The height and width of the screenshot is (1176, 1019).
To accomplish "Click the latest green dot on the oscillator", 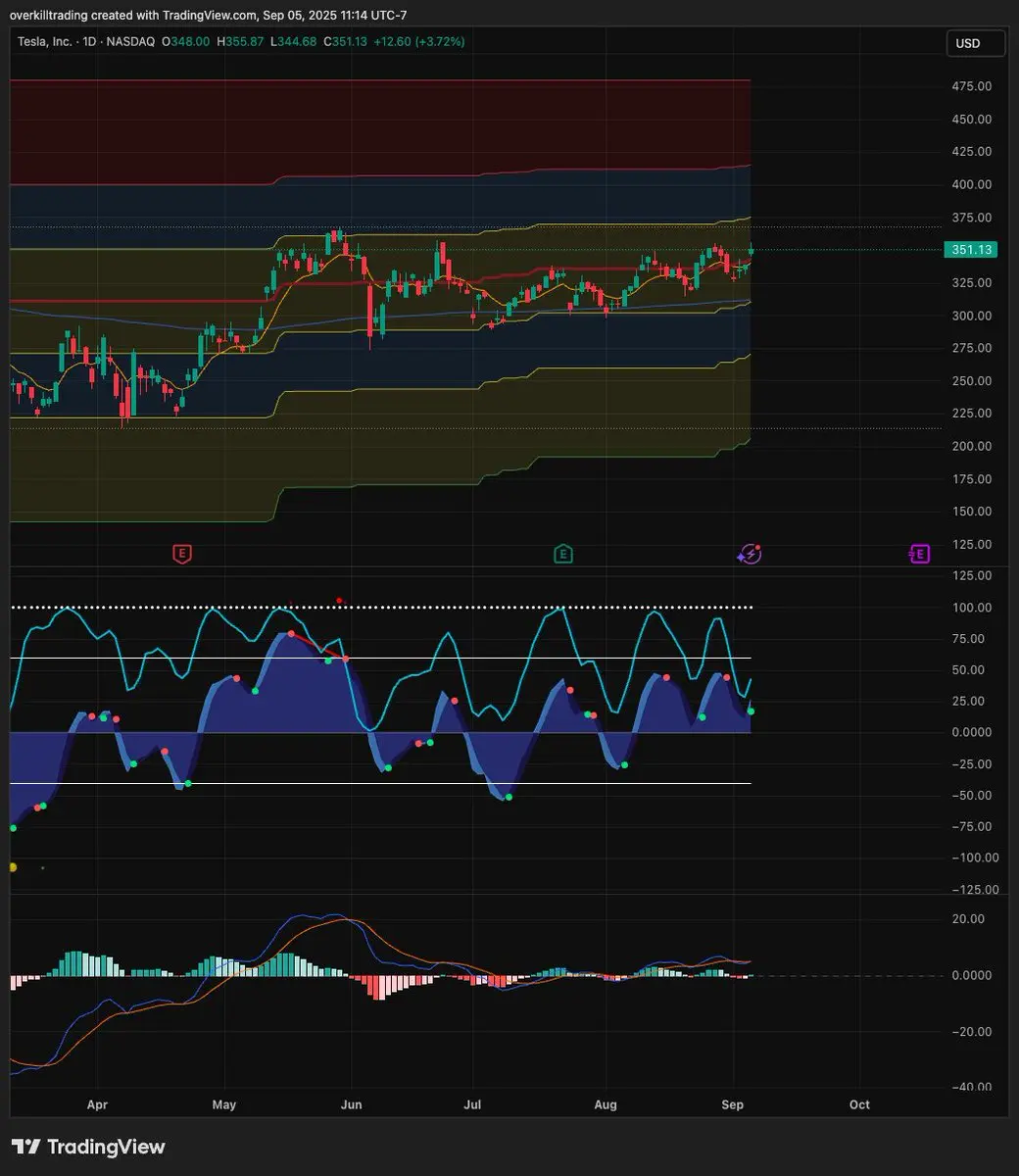I will tap(751, 710).
